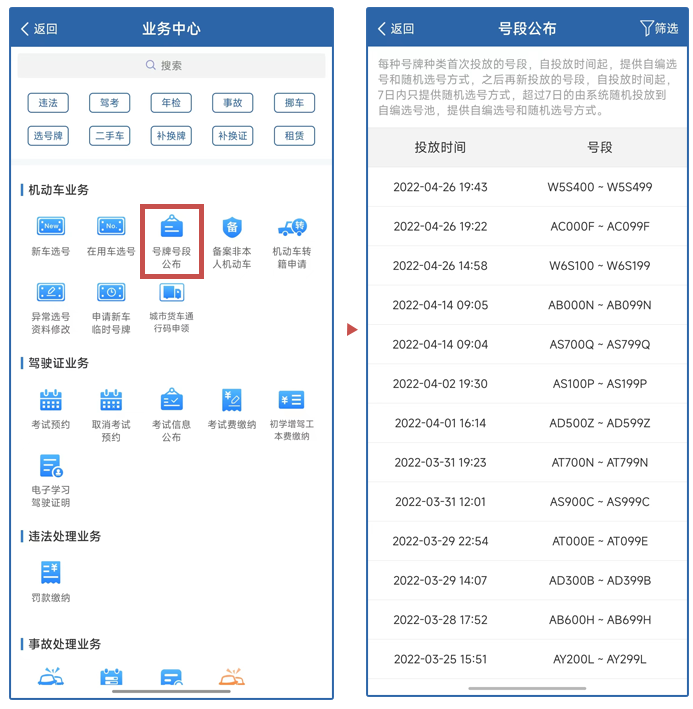This screenshot has width=693, height=709.
Task: Open 电子学习驾驶证明 document icon
Action: pyautogui.click(x=51, y=466)
